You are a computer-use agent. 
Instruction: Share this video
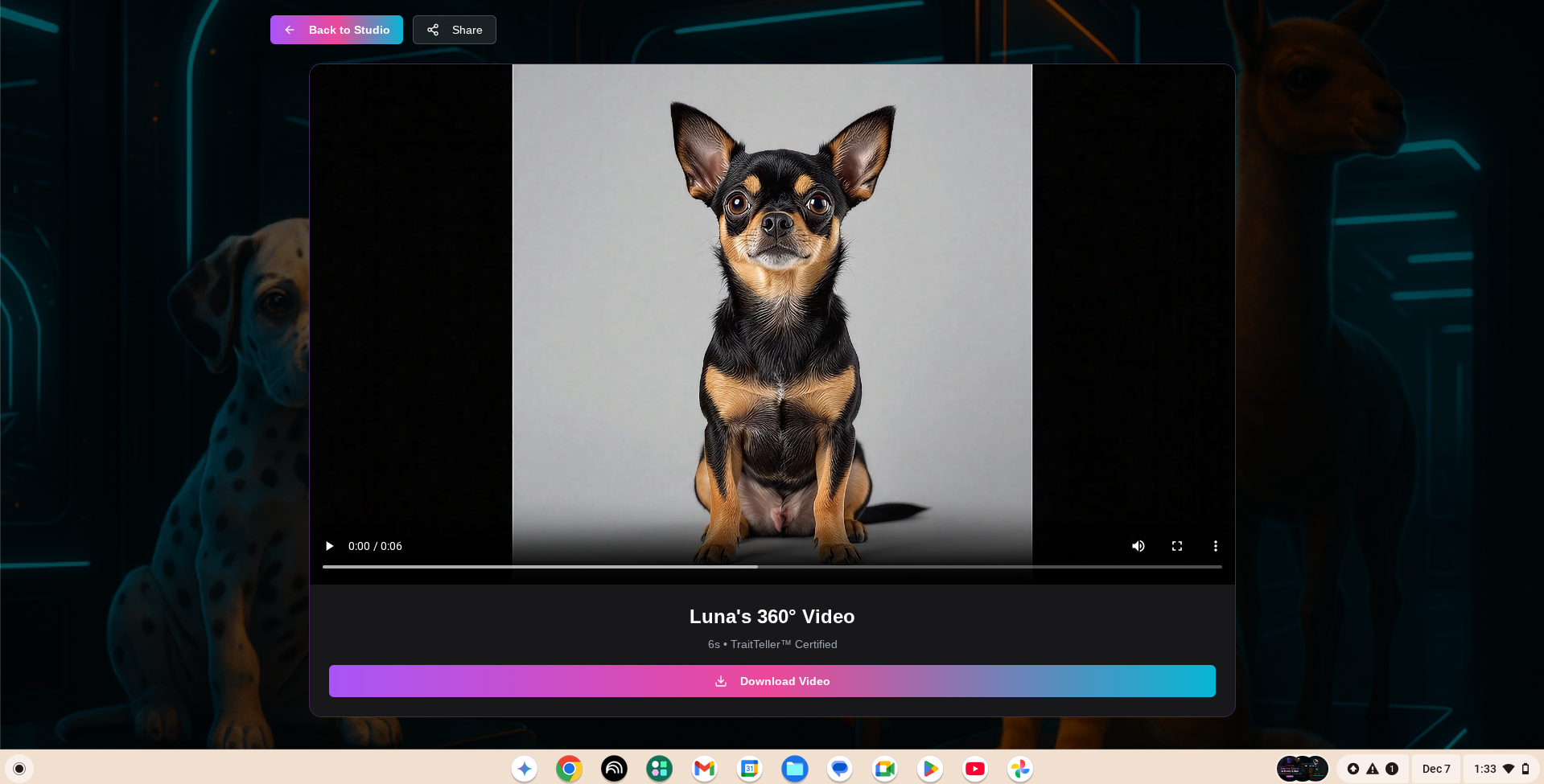click(x=455, y=30)
